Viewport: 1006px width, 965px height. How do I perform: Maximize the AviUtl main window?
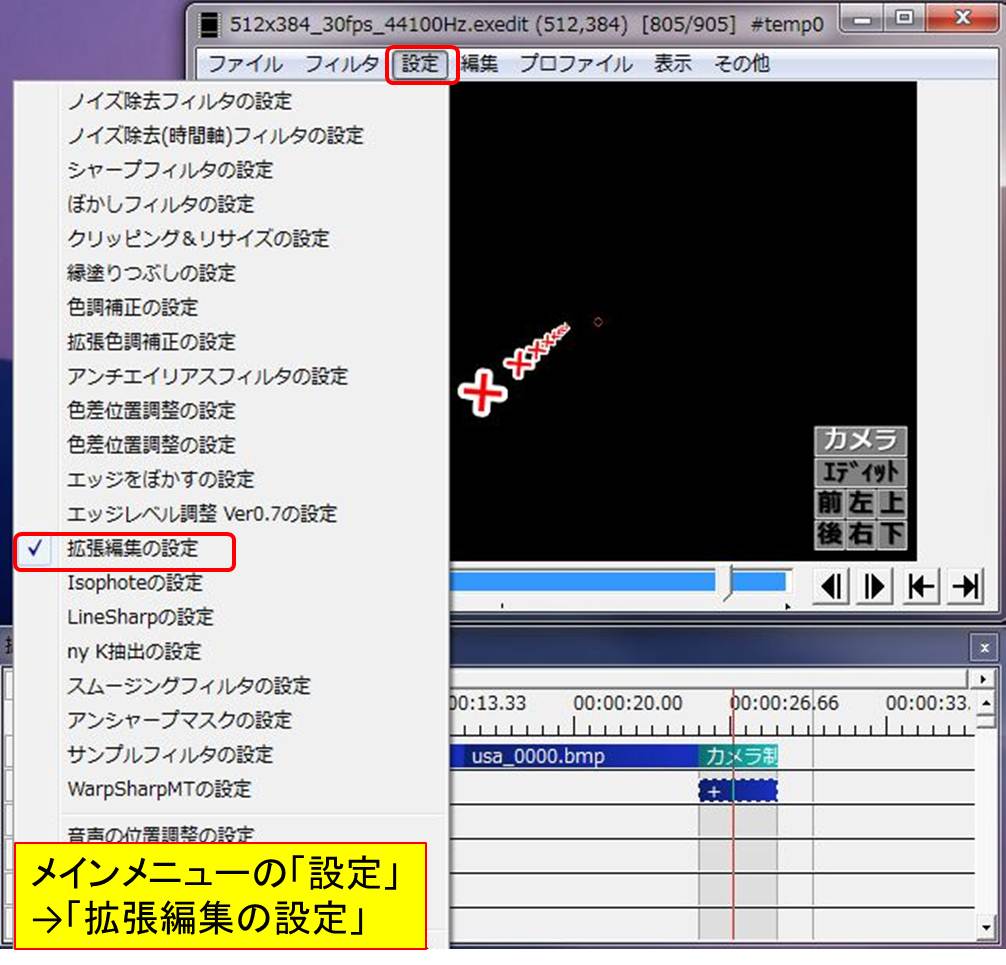pos(905,18)
